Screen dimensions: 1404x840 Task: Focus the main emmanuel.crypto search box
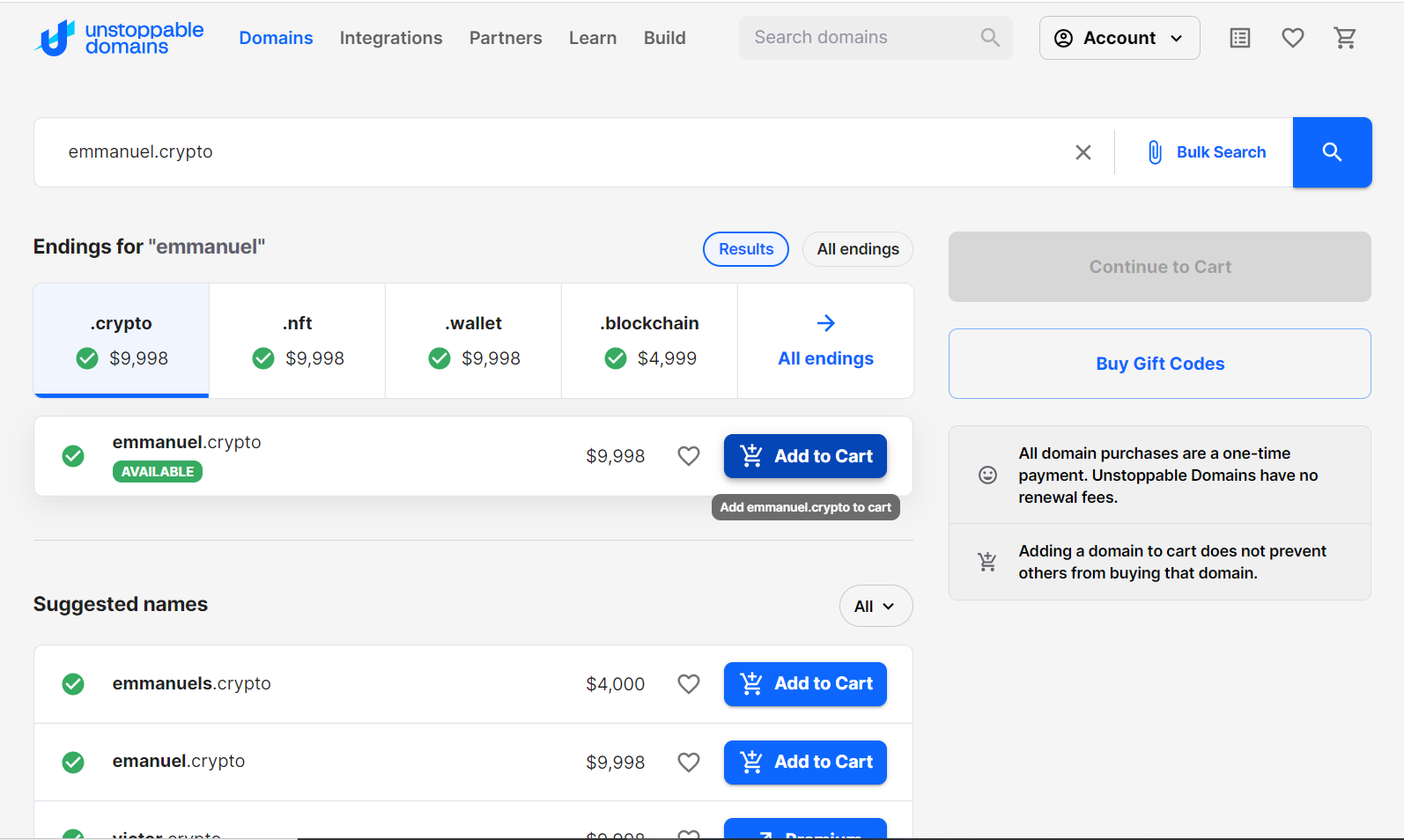click(564, 152)
